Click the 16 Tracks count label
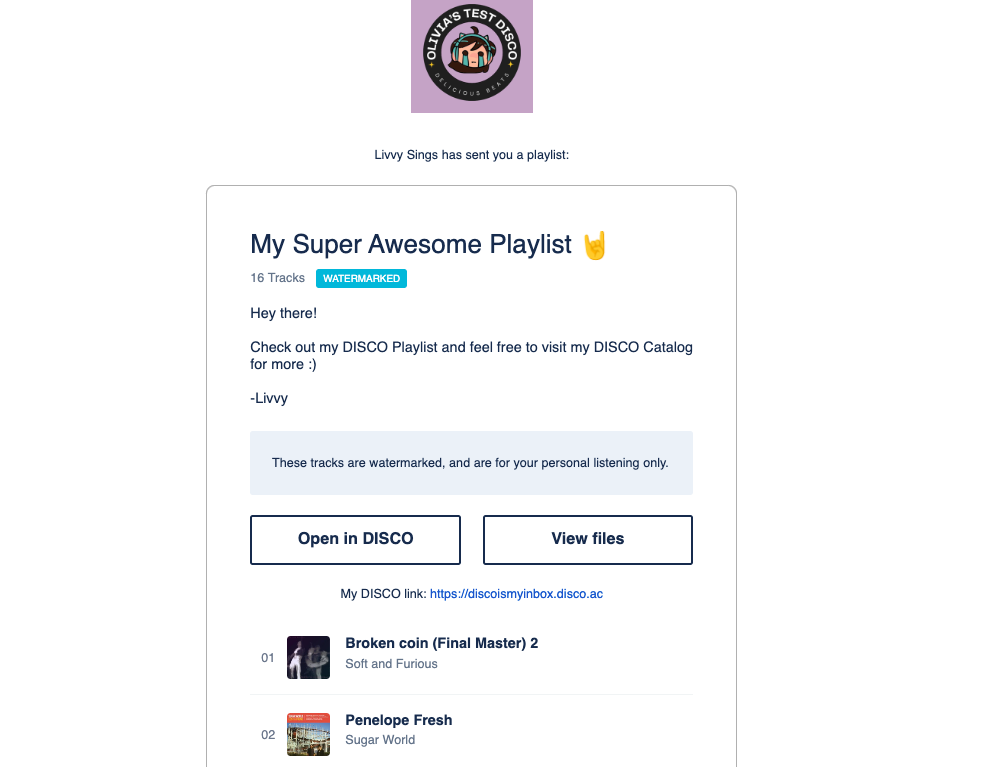Viewport: 997px width, 767px height. pos(277,278)
